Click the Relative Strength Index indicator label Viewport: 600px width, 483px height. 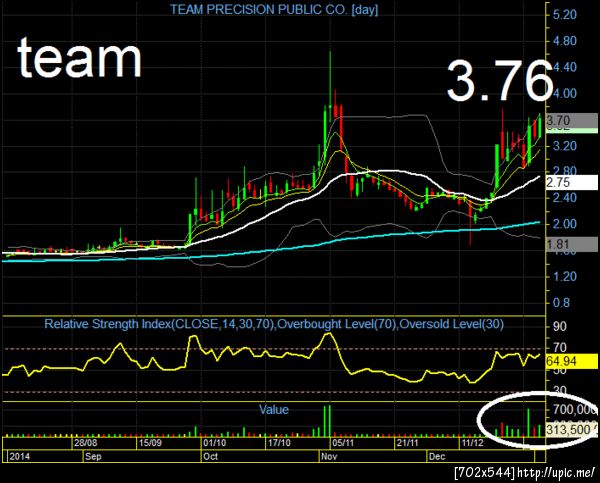tap(274, 324)
